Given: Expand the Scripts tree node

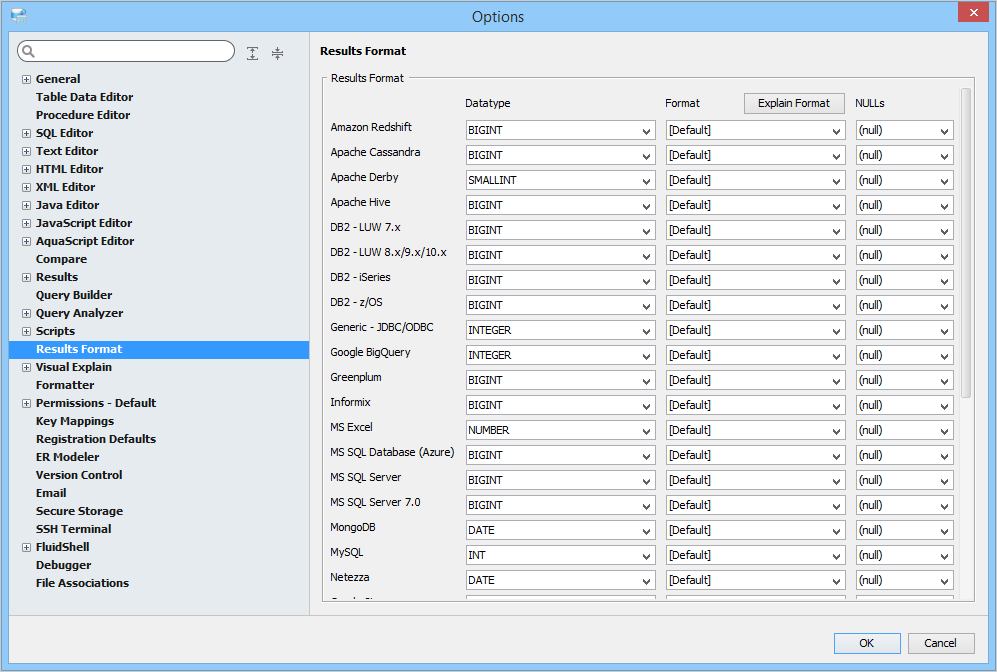Looking at the screenshot, I should point(26,331).
